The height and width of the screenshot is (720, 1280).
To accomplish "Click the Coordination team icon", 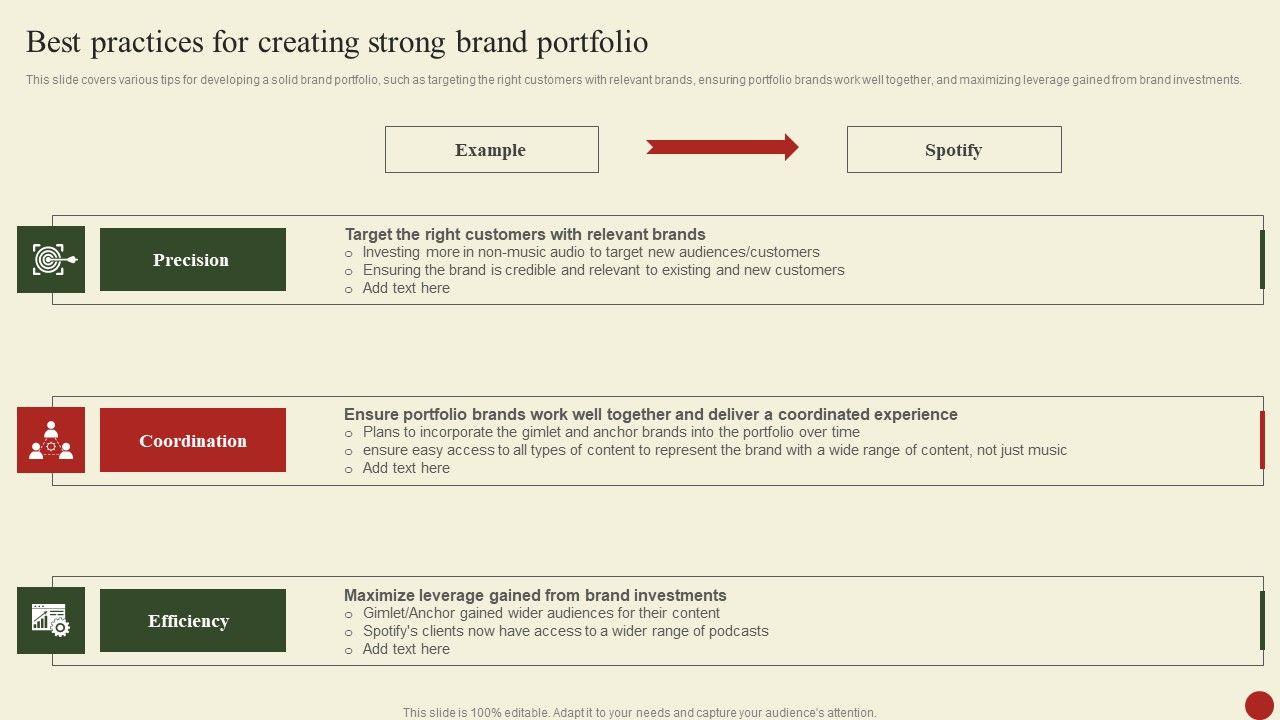I will [51, 440].
